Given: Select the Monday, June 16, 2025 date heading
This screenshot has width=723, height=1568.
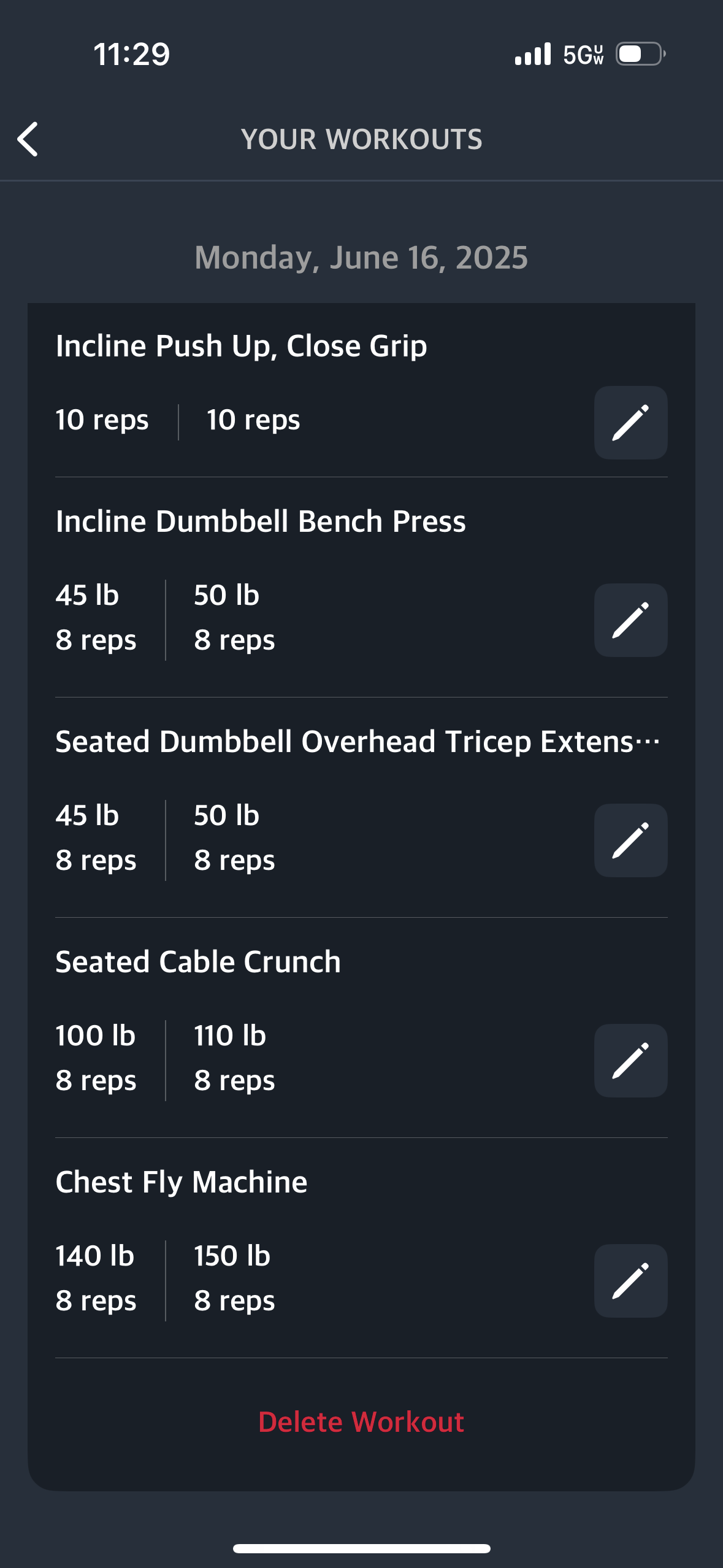Looking at the screenshot, I should [x=361, y=258].
